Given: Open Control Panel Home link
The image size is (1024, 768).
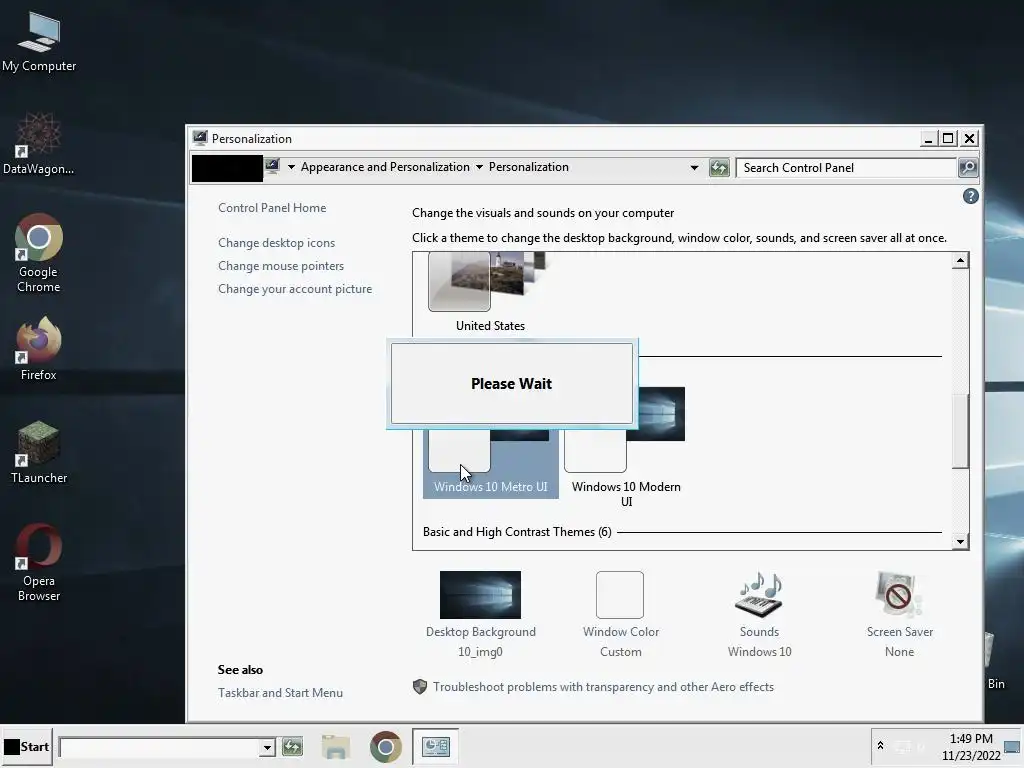Looking at the screenshot, I should tap(272, 208).
